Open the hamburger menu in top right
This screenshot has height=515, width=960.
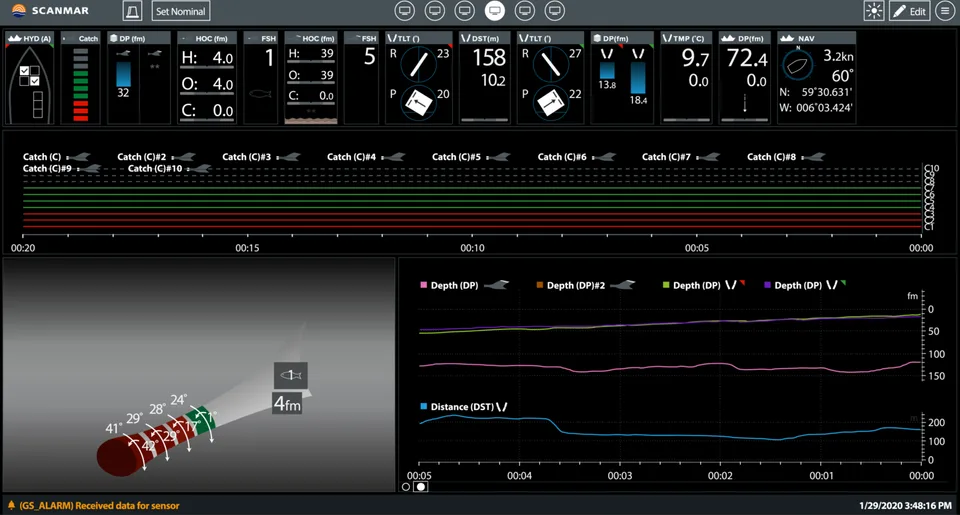(945, 11)
